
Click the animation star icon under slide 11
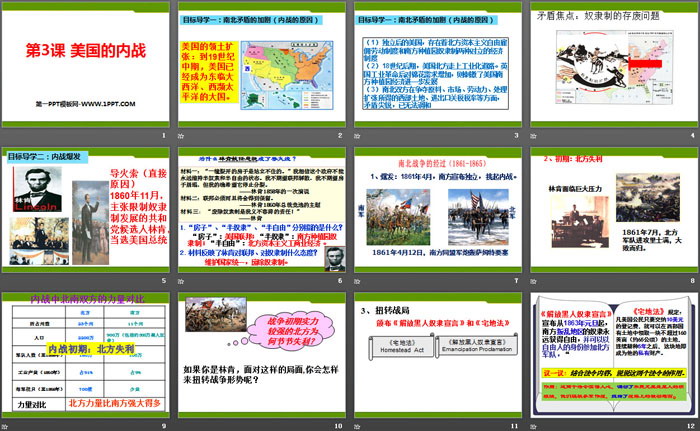[355, 424]
